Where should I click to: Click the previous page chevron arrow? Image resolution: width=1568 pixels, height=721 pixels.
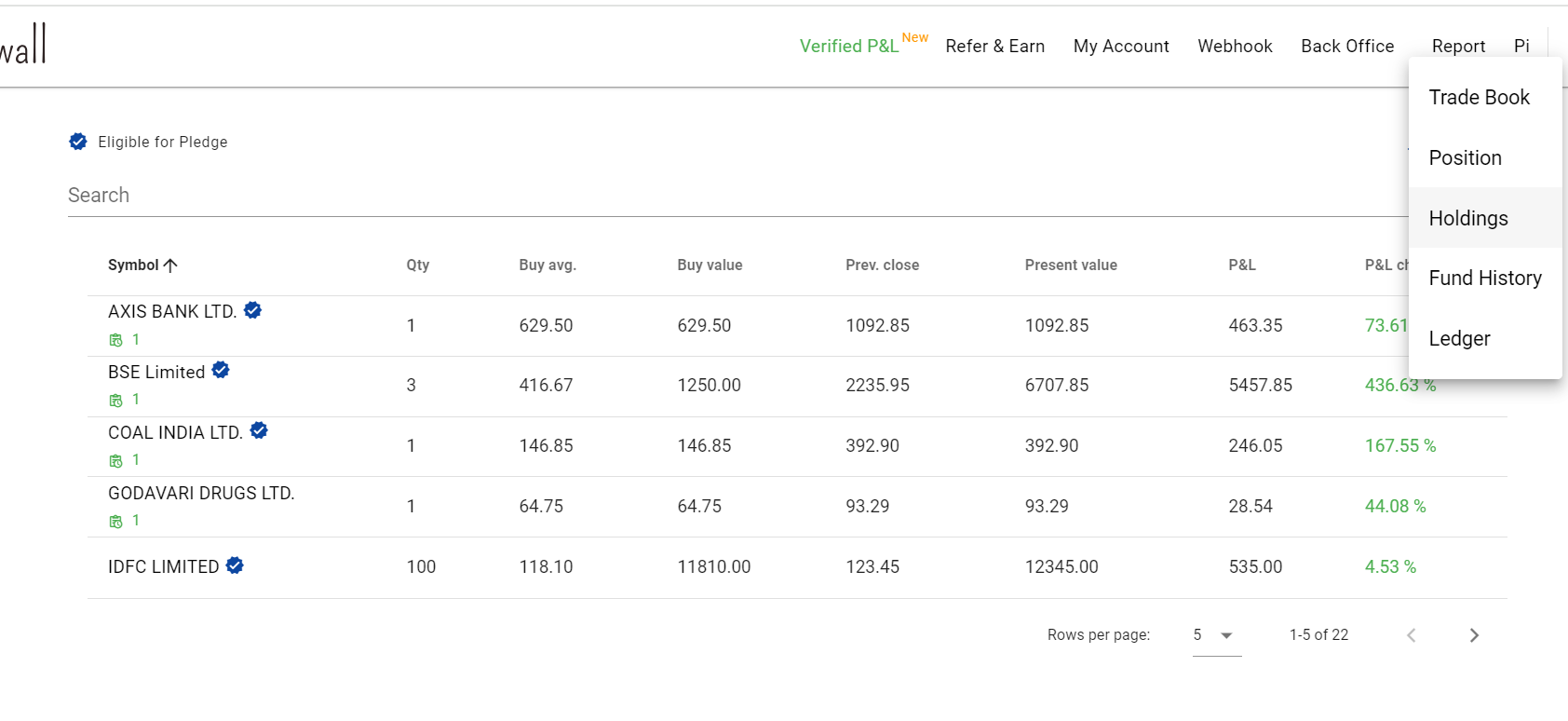point(1412,634)
